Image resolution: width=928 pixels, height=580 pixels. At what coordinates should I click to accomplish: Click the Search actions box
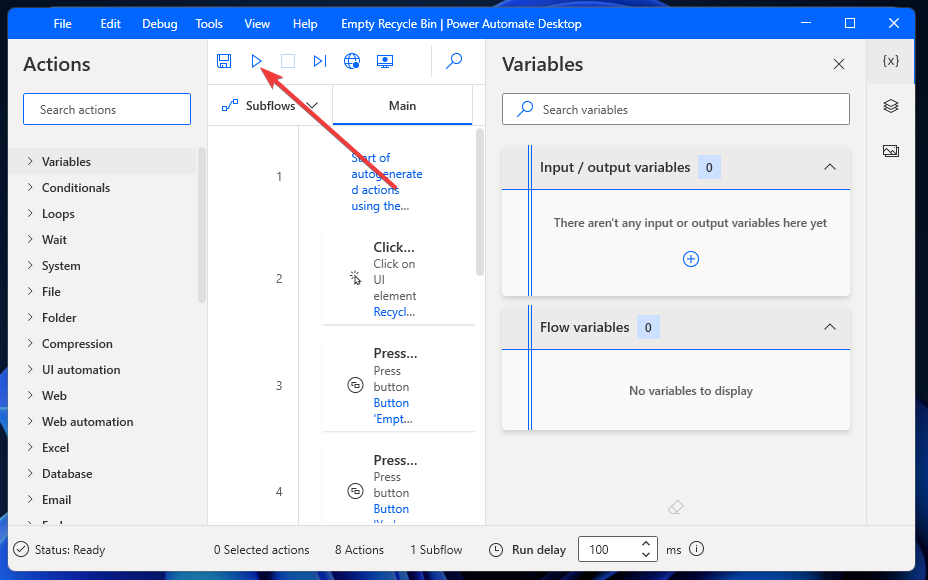coord(107,109)
